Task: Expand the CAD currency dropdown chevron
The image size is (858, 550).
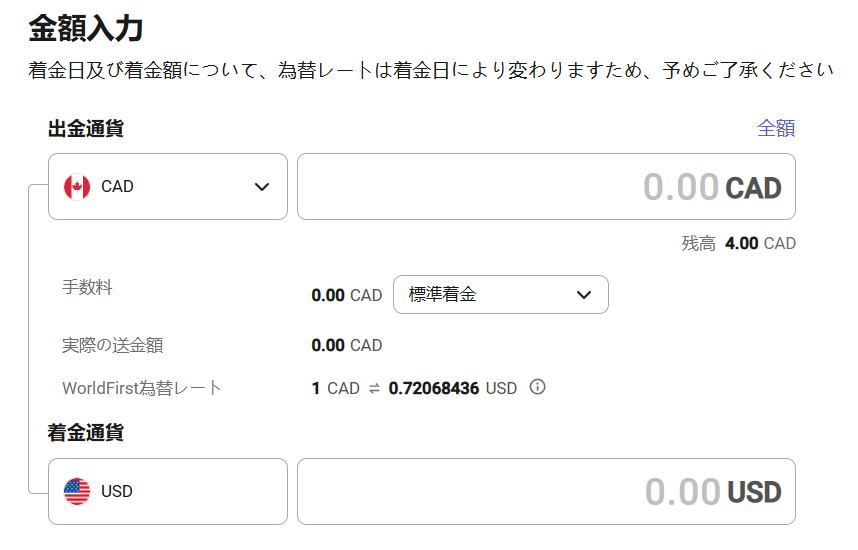Action: [x=262, y=187]
